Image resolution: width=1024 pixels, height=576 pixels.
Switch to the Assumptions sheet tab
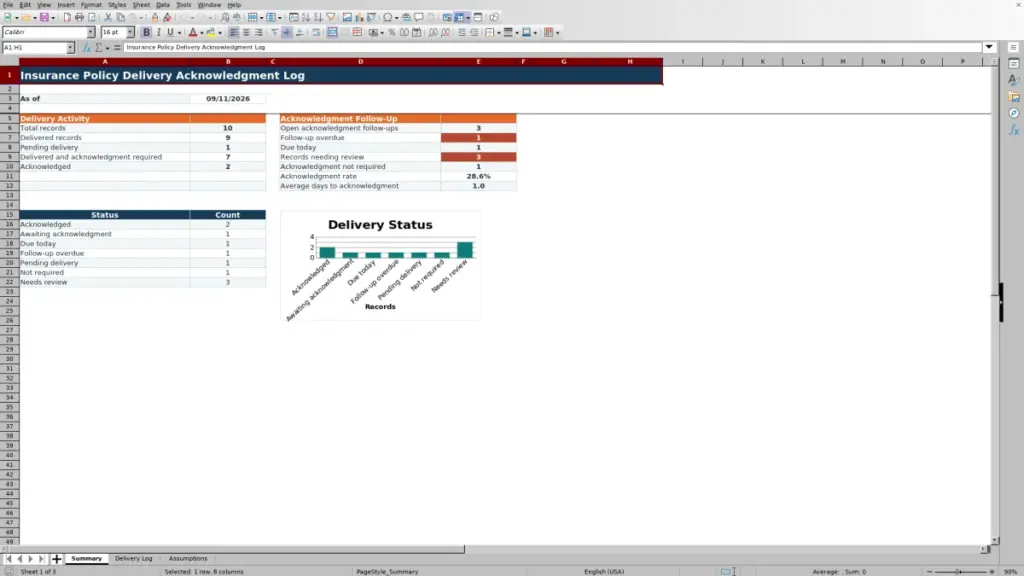188,558
